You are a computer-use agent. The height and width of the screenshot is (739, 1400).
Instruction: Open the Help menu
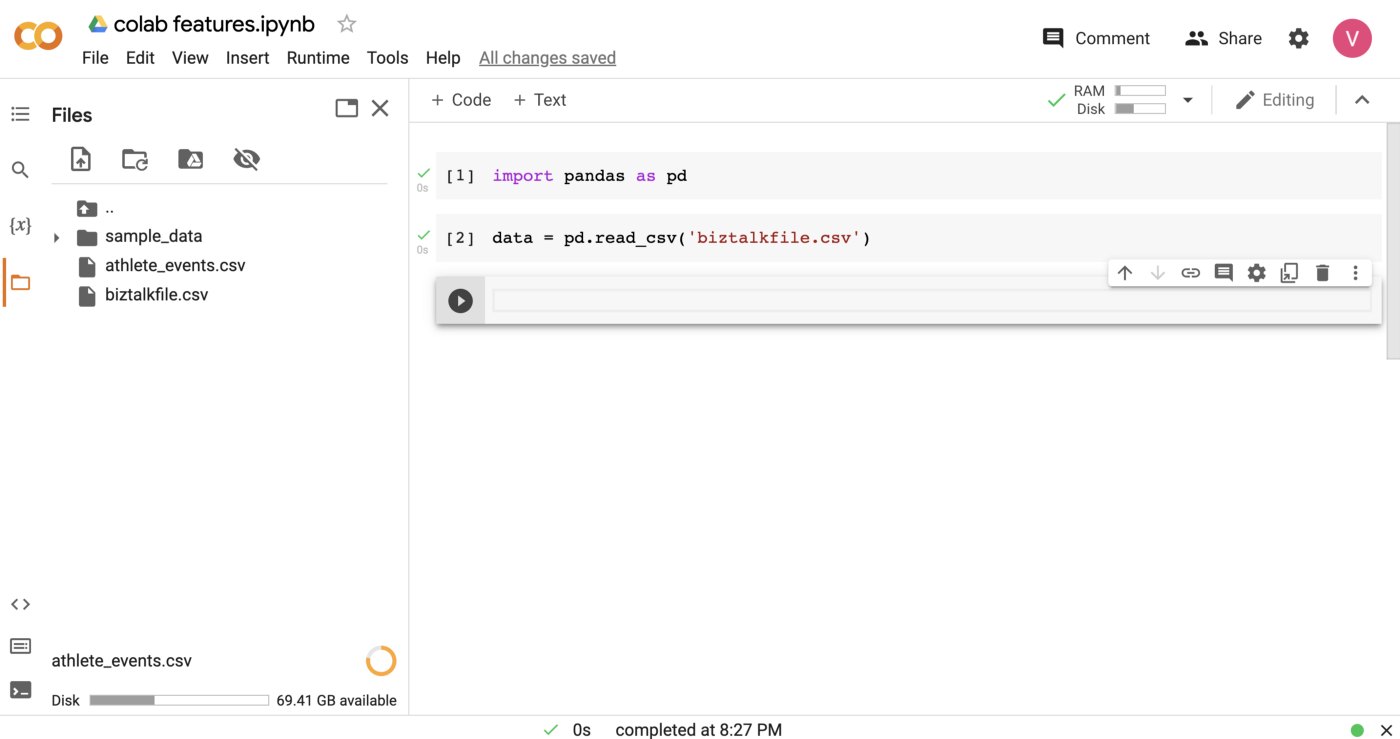pyautogui.click(x=443, y=58)
